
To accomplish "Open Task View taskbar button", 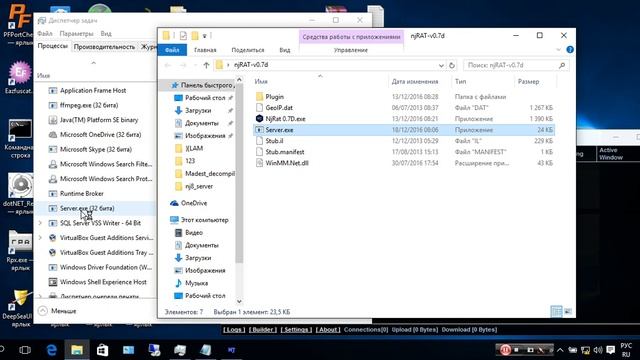I will pyautogui.click(x=25, y=350).
